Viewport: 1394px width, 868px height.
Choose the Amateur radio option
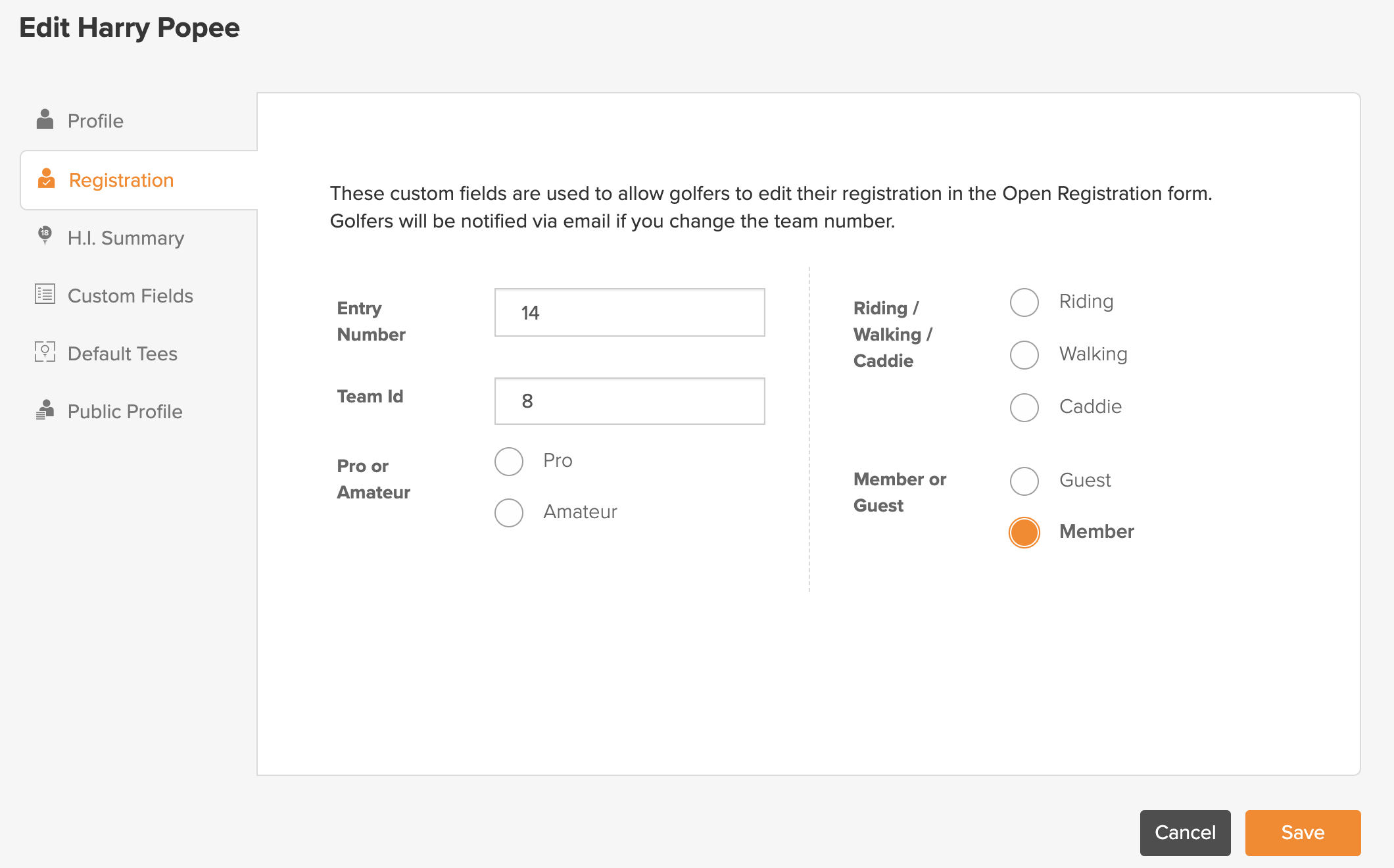(x=508, y=513)
